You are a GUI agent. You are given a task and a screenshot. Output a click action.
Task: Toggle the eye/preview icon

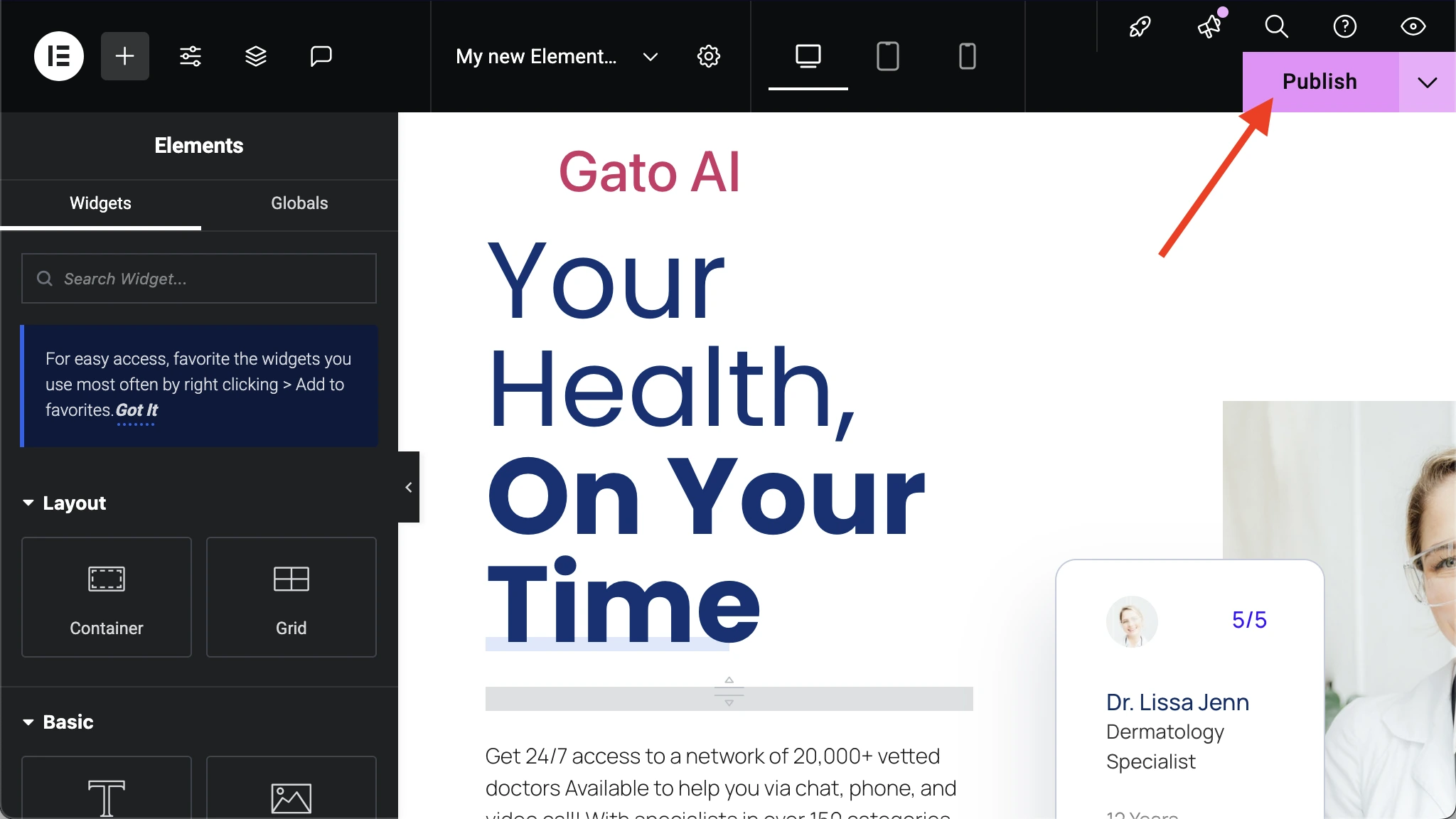(x=1414, y=27)
